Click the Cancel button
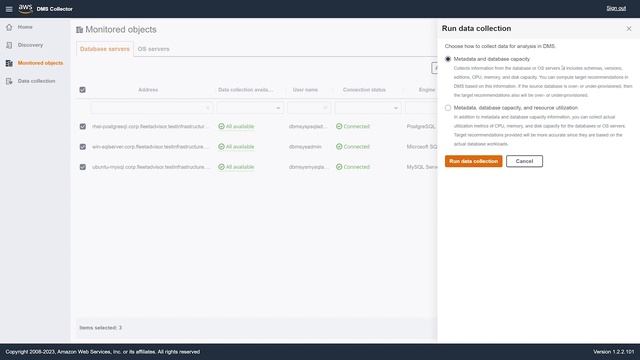Image resolution: width=640 pixels, height=360 pixels. (x=524, y=161)
